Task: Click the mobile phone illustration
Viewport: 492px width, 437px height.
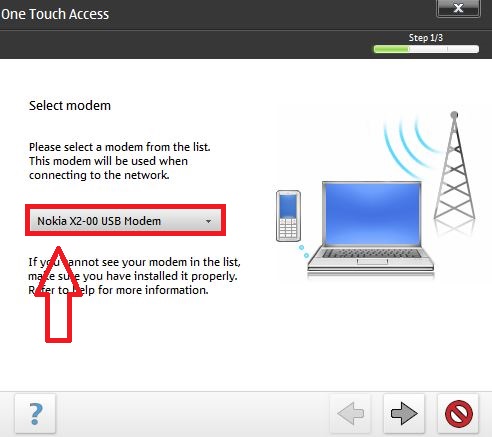Action: click(288, 216)
